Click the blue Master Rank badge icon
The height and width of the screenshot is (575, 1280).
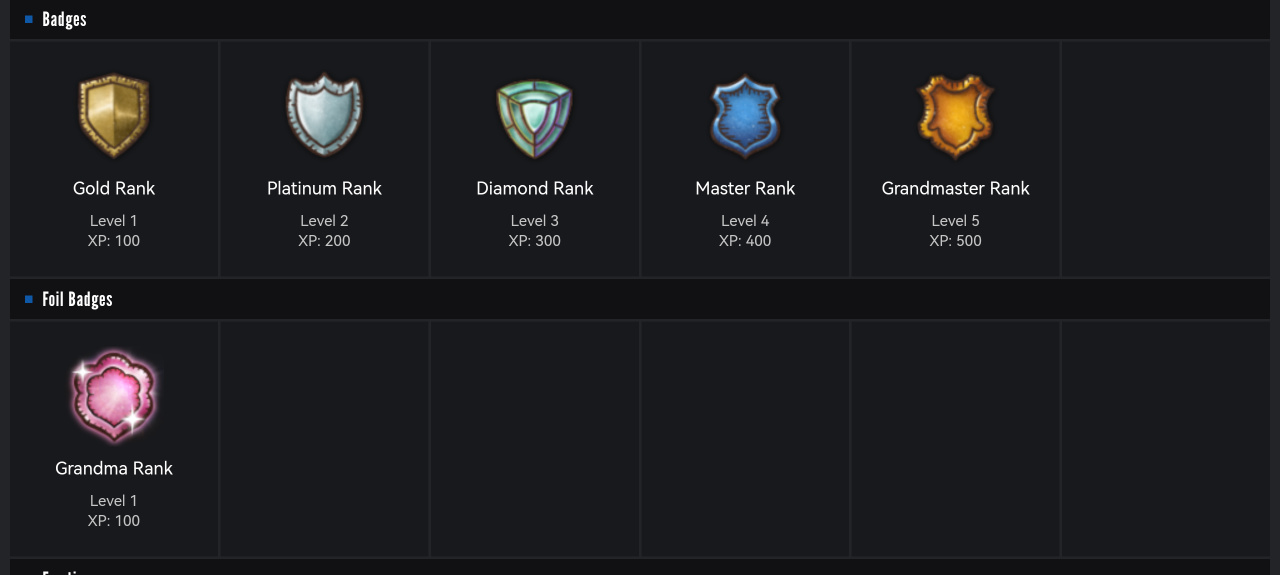coord(745,117)
